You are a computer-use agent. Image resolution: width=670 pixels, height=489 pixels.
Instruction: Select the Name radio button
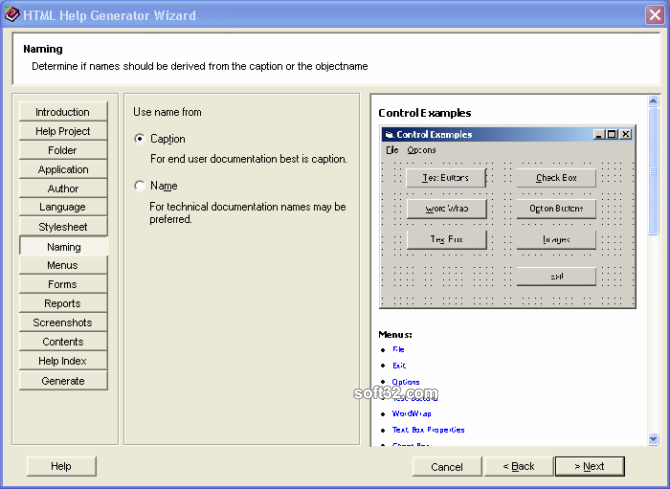coord(140,186)
